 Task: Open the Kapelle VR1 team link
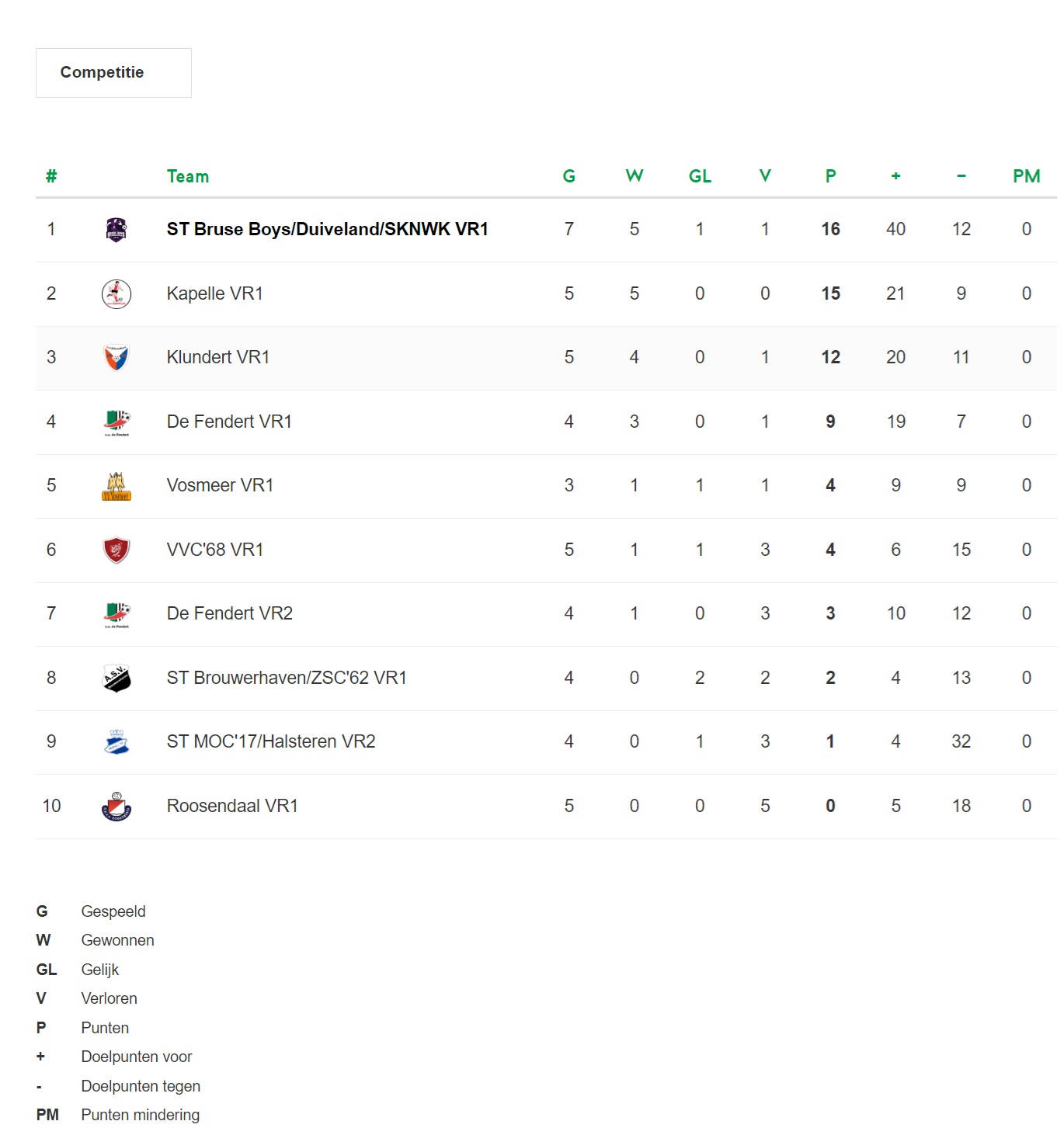click(214, 293)
